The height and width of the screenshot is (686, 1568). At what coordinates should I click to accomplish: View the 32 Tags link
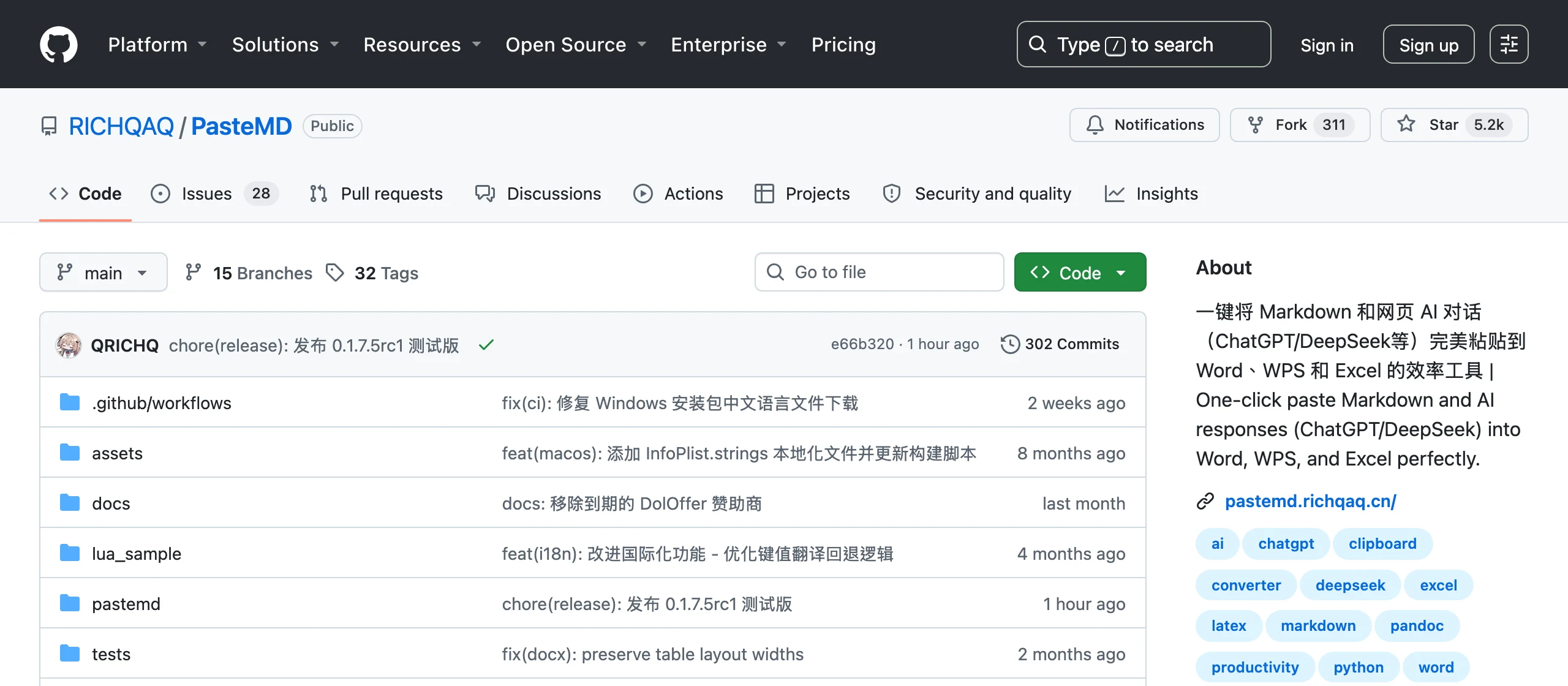pos(372,273)
